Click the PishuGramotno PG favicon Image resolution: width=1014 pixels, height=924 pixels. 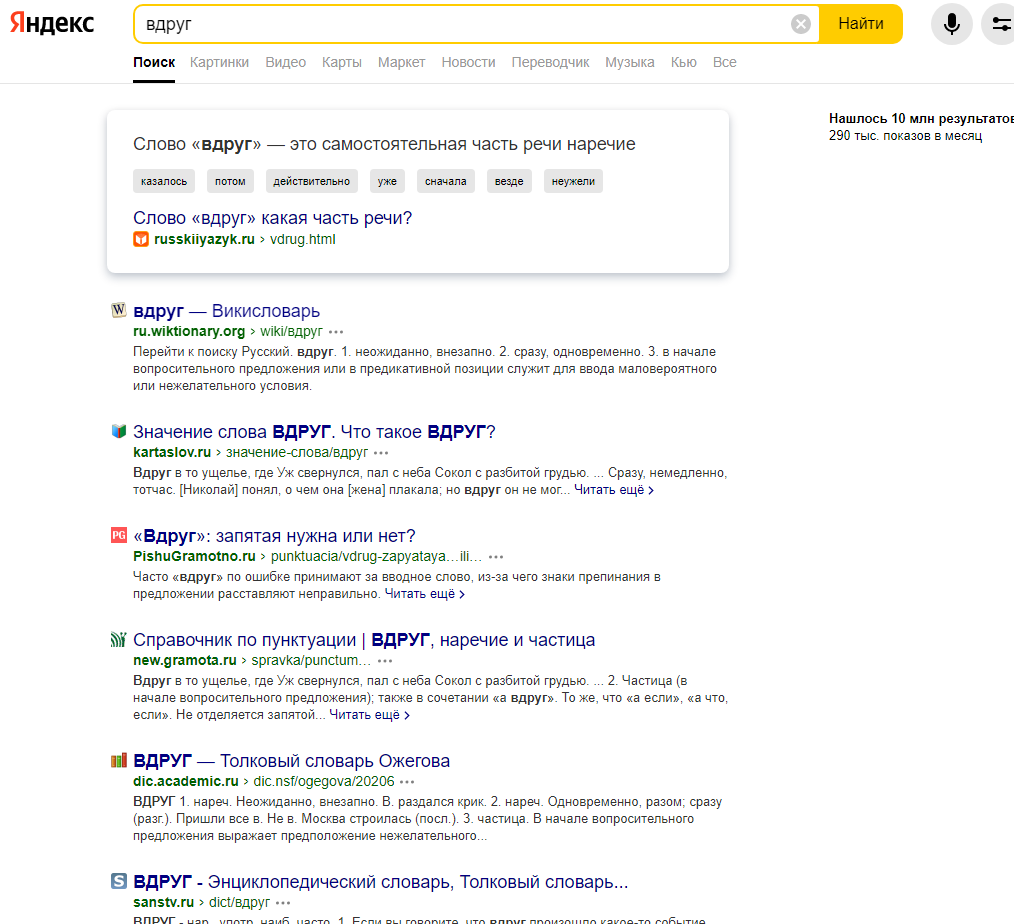[x=118, y=535]
